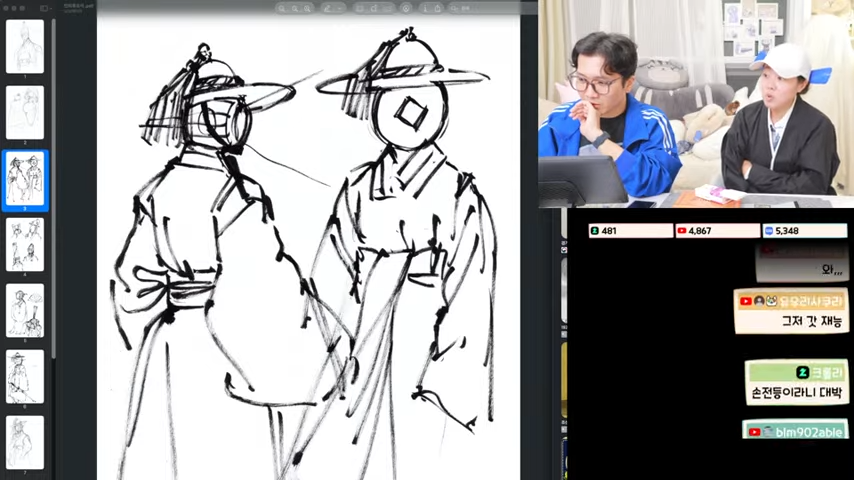Click the chat message '와,,,'

pos(832,269)
